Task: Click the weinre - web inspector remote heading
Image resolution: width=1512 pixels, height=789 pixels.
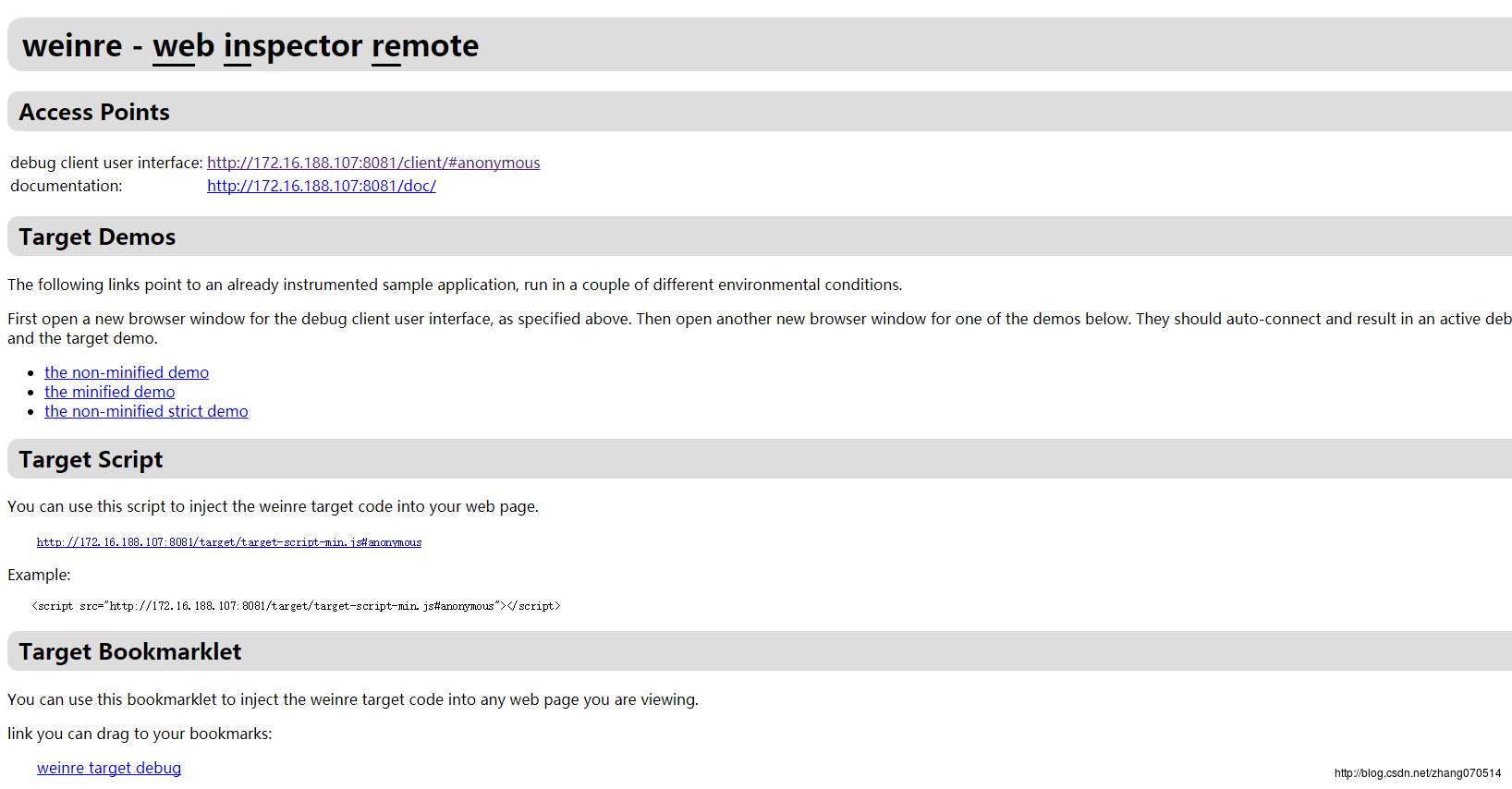Action: coord(250,45)
